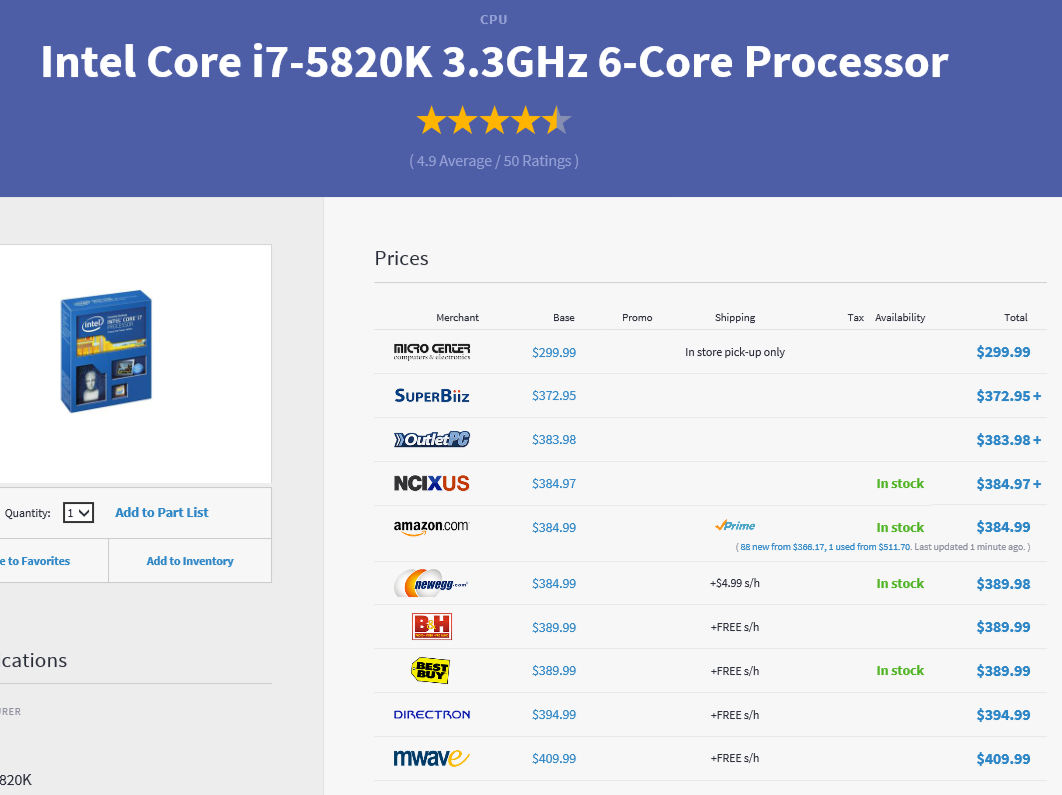1062x795 pixels.
Task: Open the OutletPC merchant logo
Action: click(x=431, y=439)
